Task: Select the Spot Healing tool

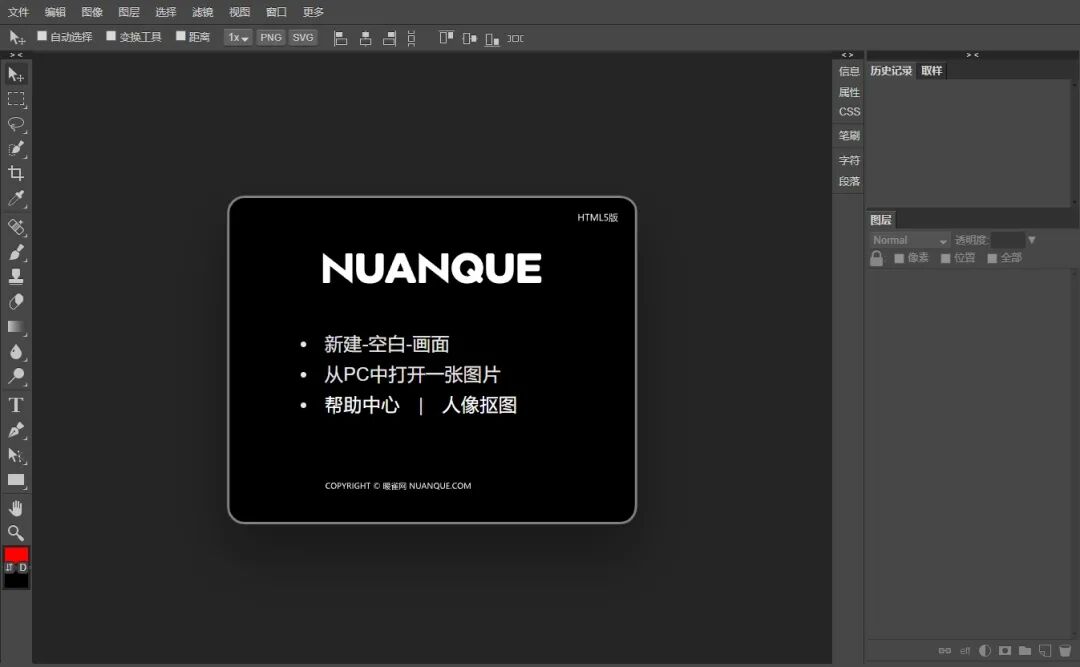Action: point(16,227)
